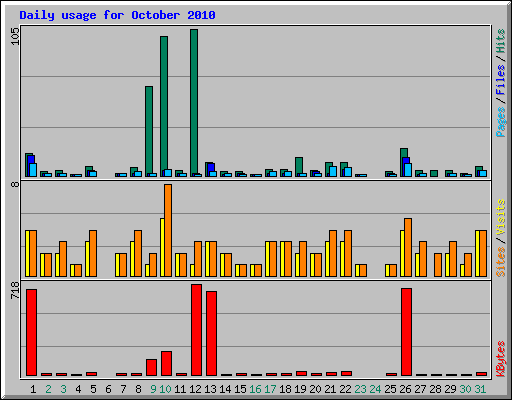Screen dimensions: 512x400
Task: Select the orange Sites bar for day 31
Action: tap(483, 253)
